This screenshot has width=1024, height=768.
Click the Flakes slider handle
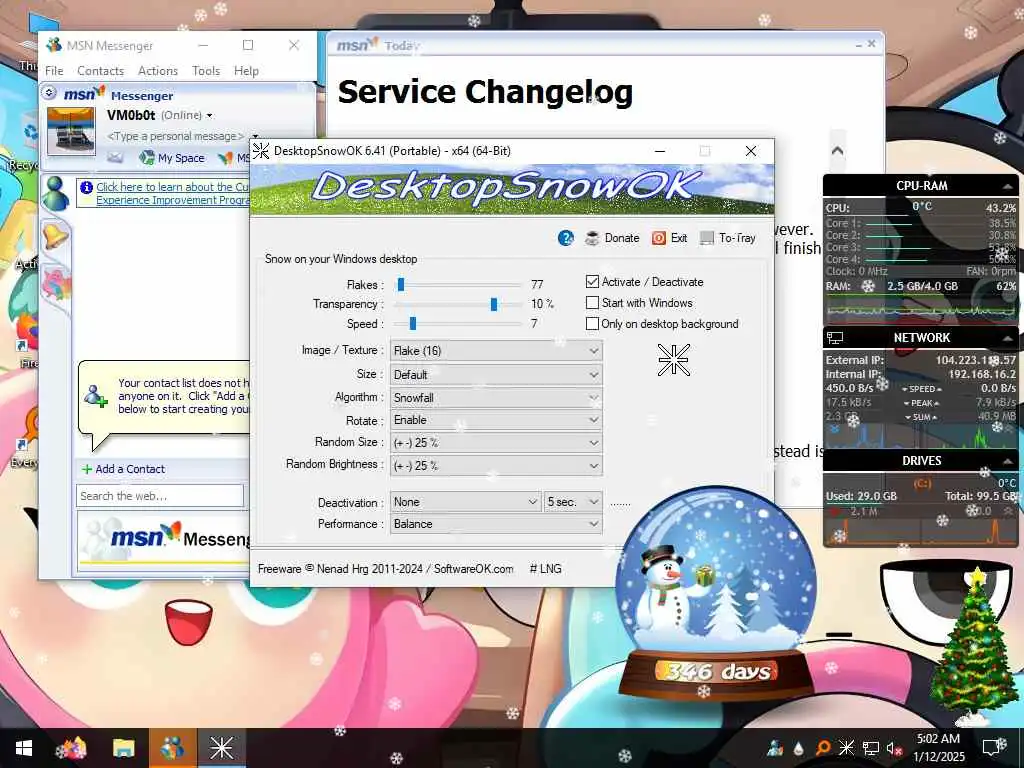point(401,284)
